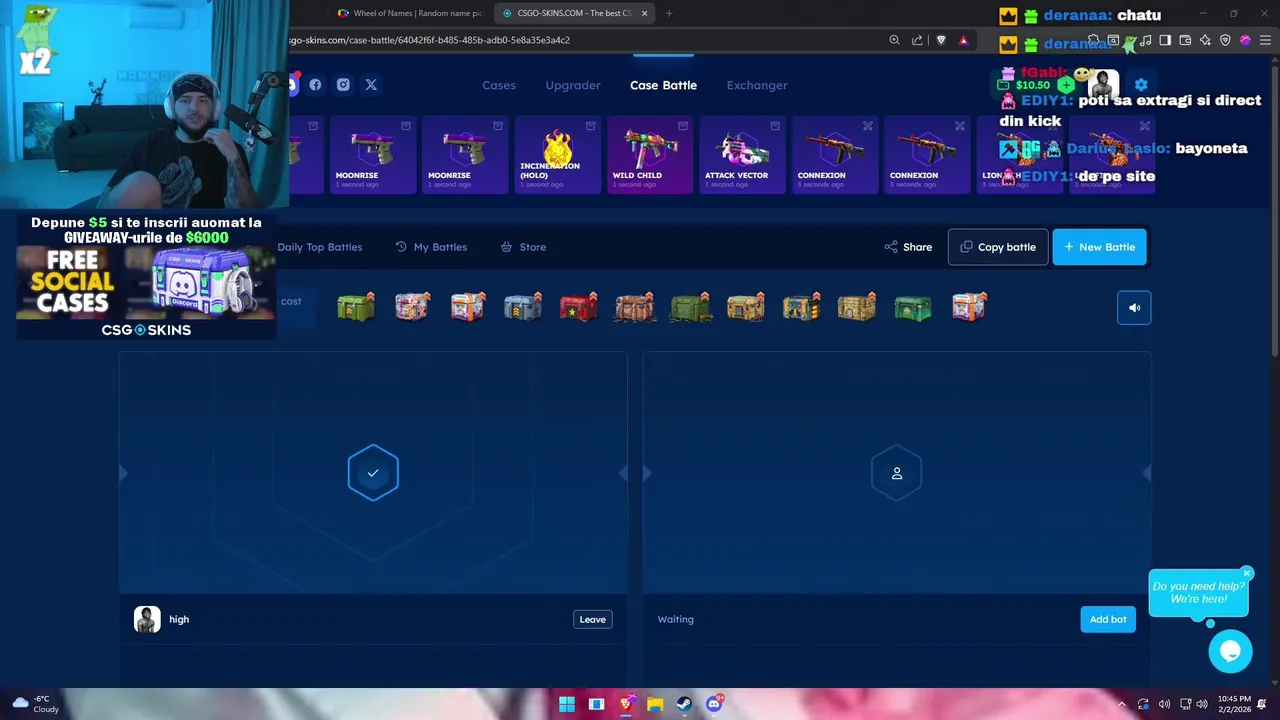
Task: Click the user profile avatar in header
Action: click(x=1104, y=85)
